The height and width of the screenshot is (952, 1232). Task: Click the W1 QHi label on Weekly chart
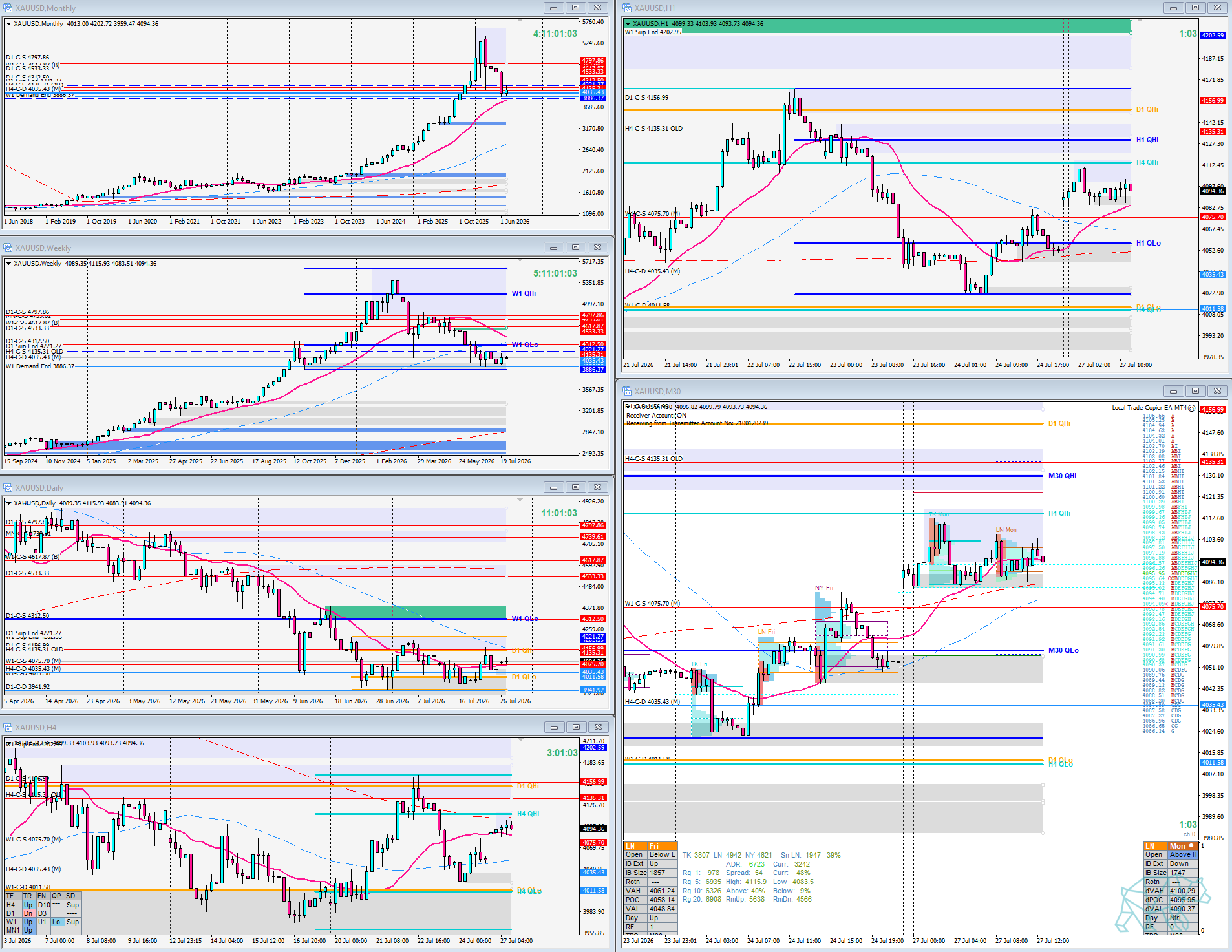click(524, 293)
